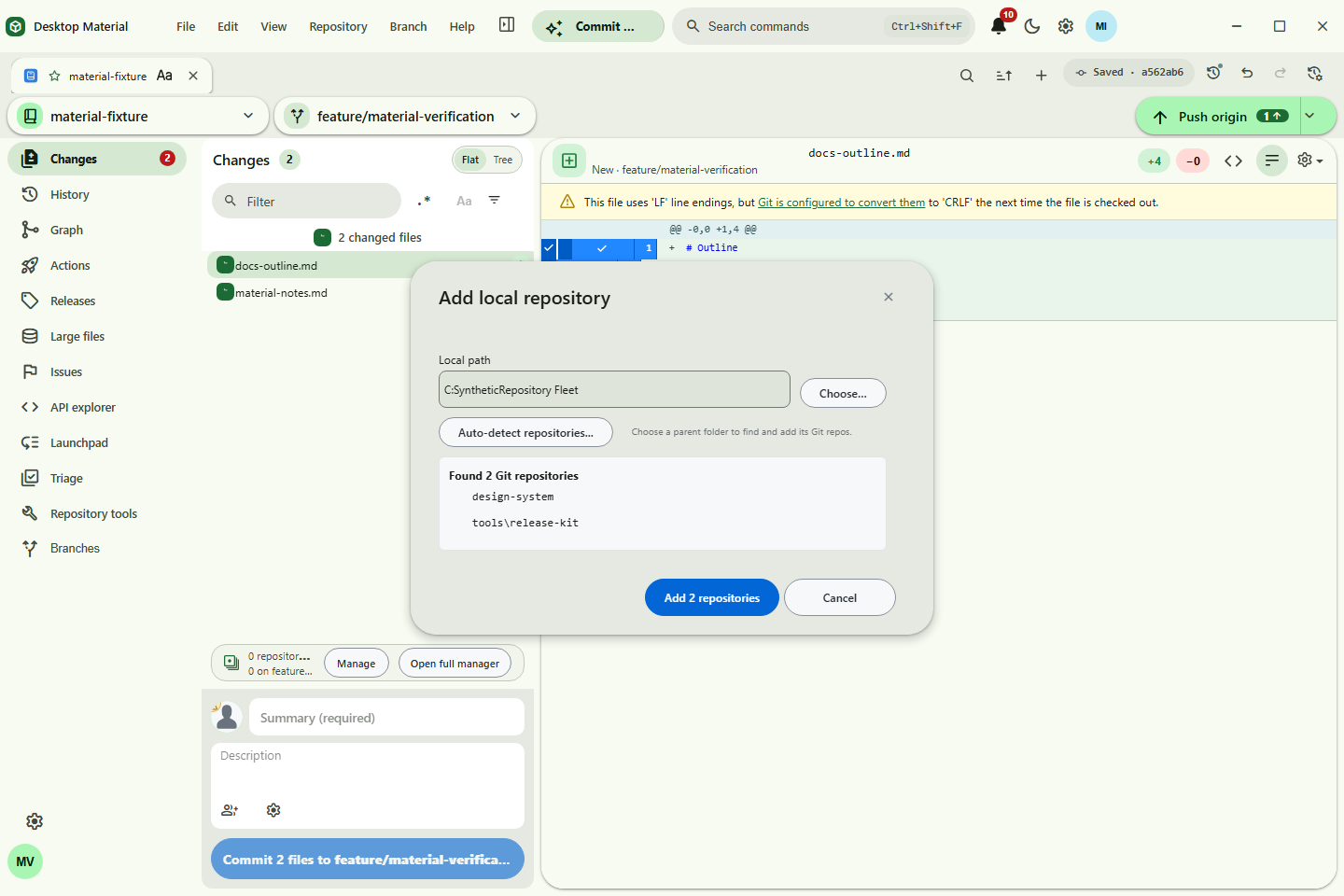Favorite the material-fixture tab star

pyautogui.click(x=55, y=77)
